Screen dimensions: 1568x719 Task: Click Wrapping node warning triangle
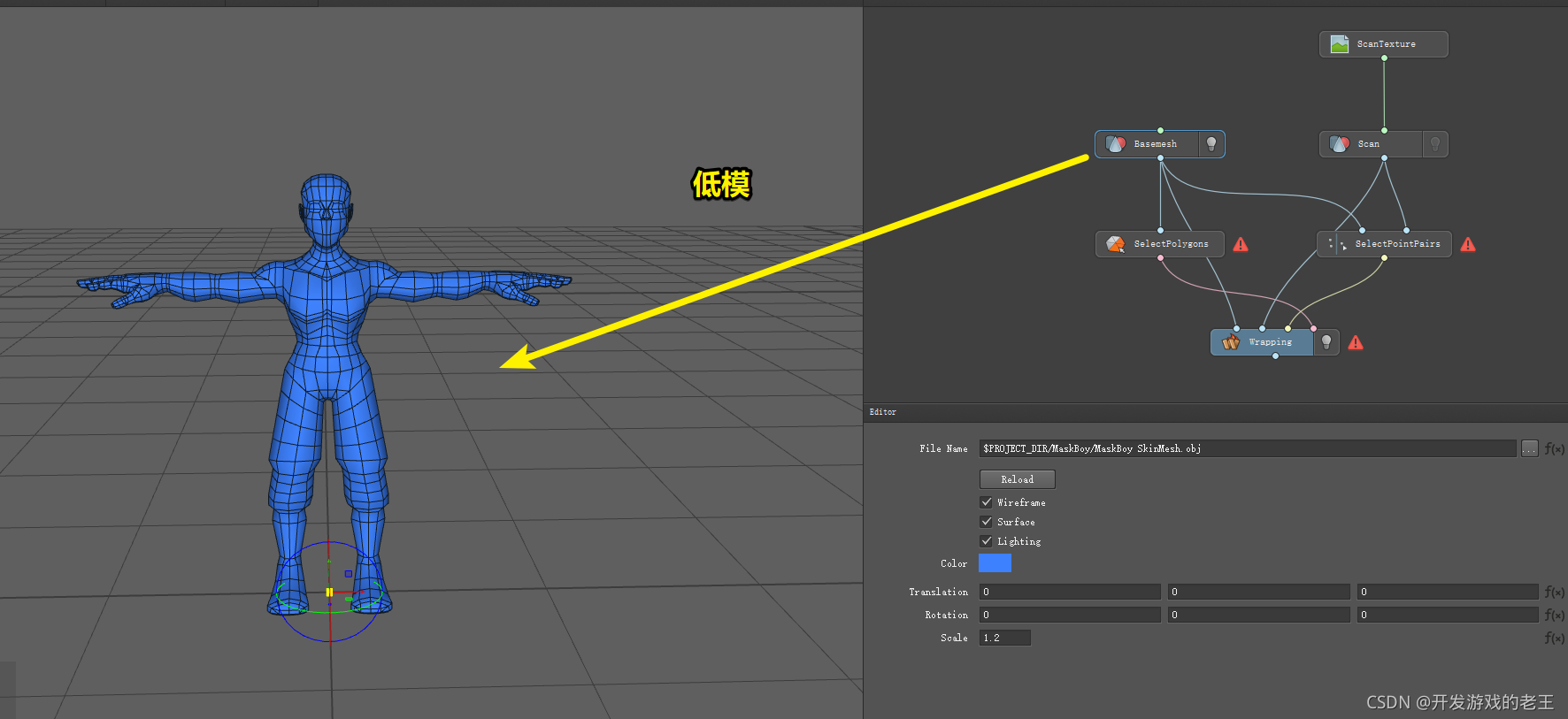(1356, 343)
